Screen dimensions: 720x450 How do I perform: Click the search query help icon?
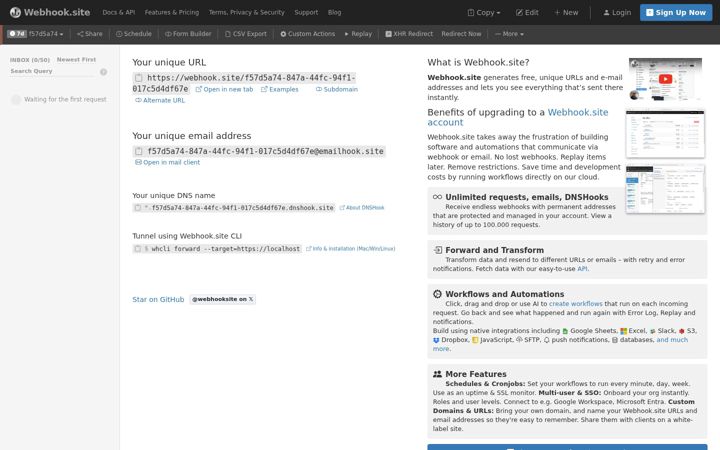click(103, 72)
